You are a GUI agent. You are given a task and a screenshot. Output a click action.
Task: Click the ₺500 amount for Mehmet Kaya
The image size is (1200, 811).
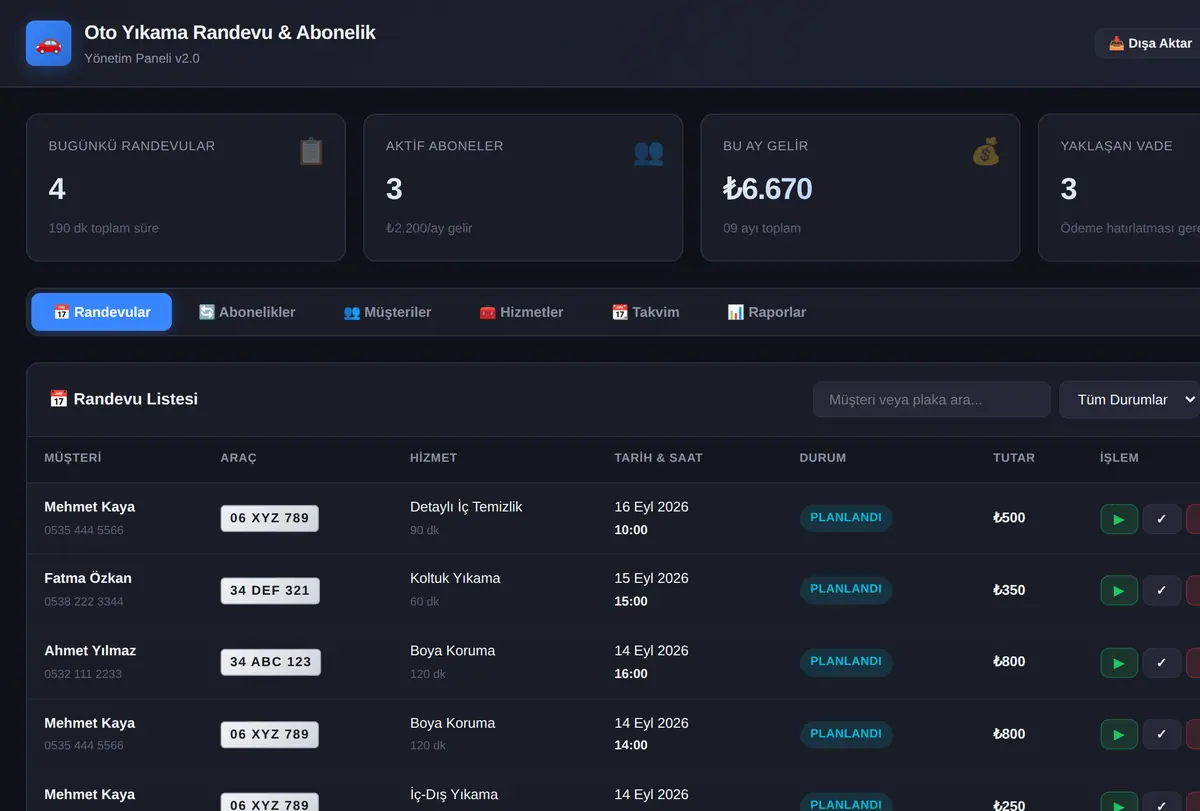(x=1009, y=518)
